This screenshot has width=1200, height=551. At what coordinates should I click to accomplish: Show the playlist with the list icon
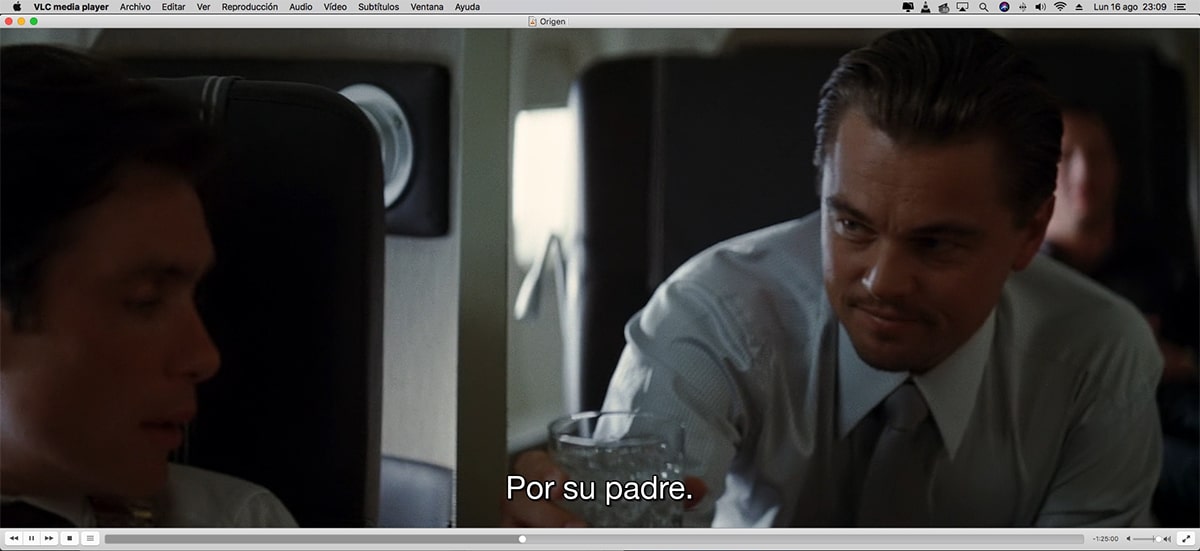pos(90,538)
